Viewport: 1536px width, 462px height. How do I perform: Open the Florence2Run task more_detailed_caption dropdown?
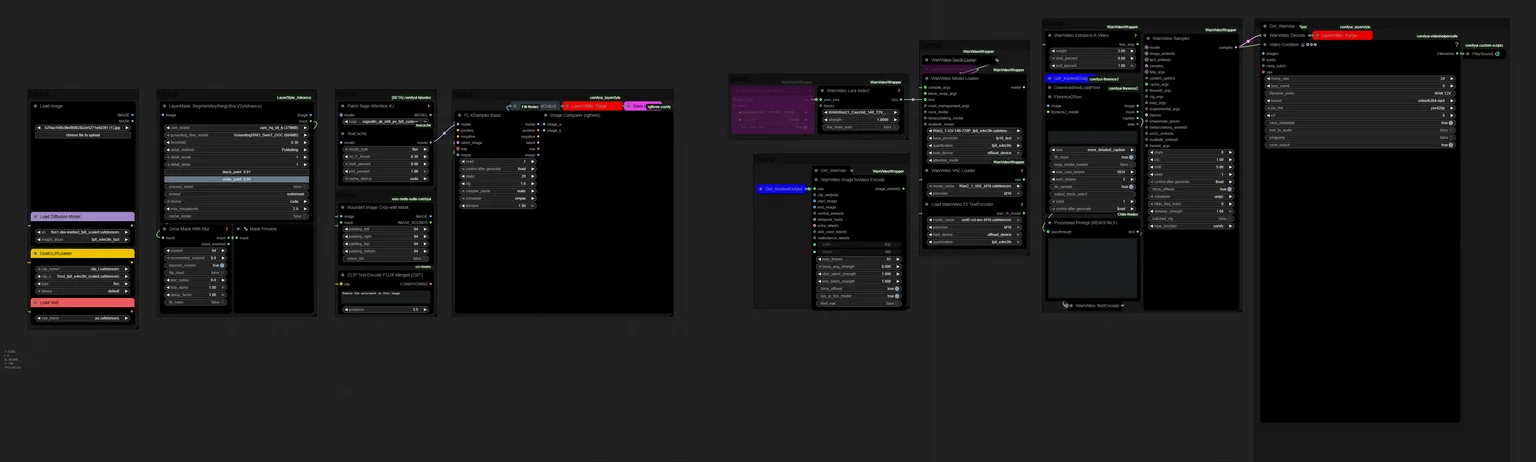click(1092, 150)
